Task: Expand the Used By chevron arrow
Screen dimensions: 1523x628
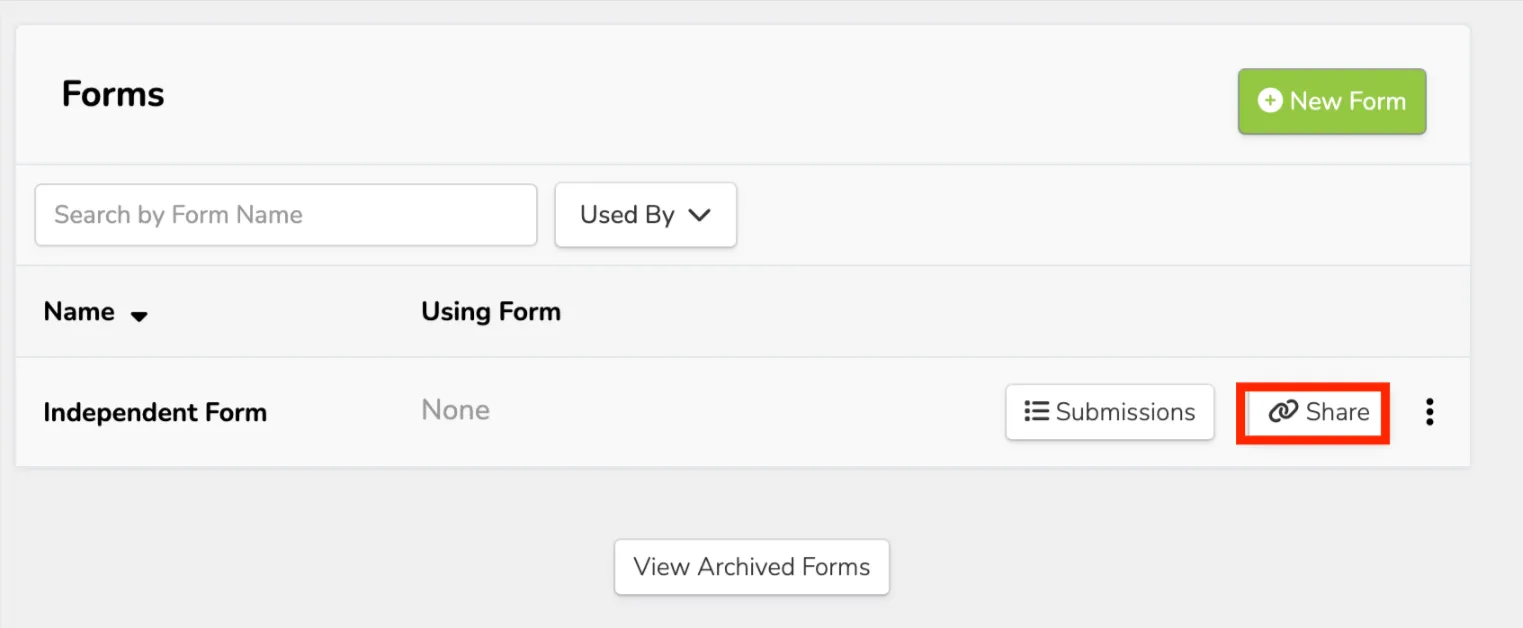Action: tap(700, 215)
